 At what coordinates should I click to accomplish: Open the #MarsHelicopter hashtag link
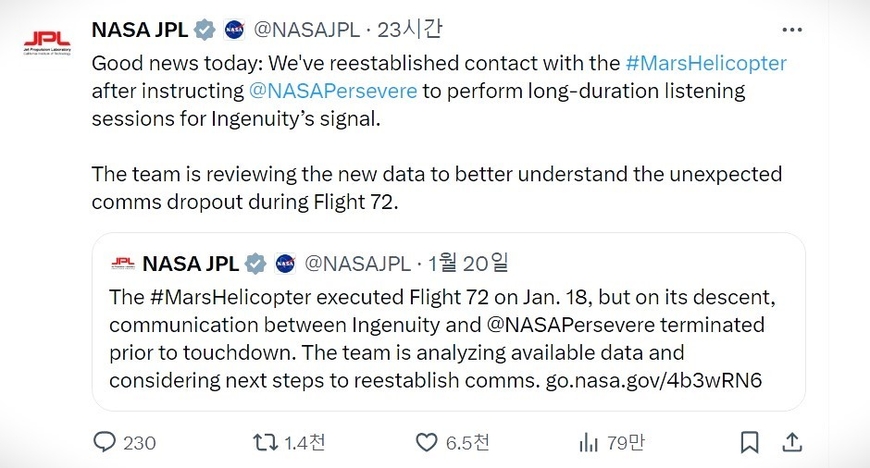[x=706, y=63]
